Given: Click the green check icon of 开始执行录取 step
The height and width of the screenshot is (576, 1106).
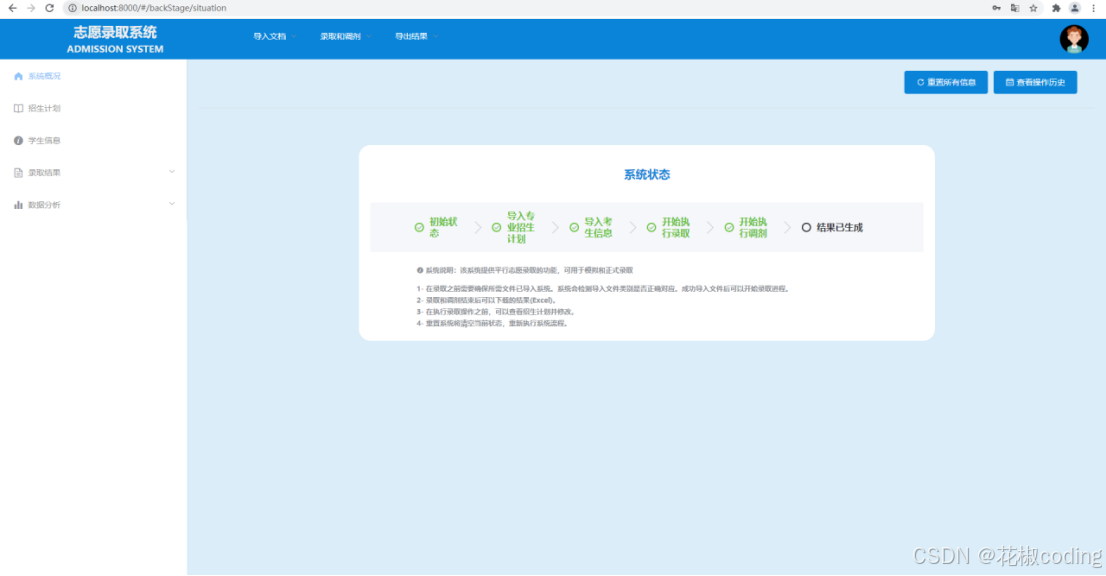Looking at the screenshot, I should 652,228.
